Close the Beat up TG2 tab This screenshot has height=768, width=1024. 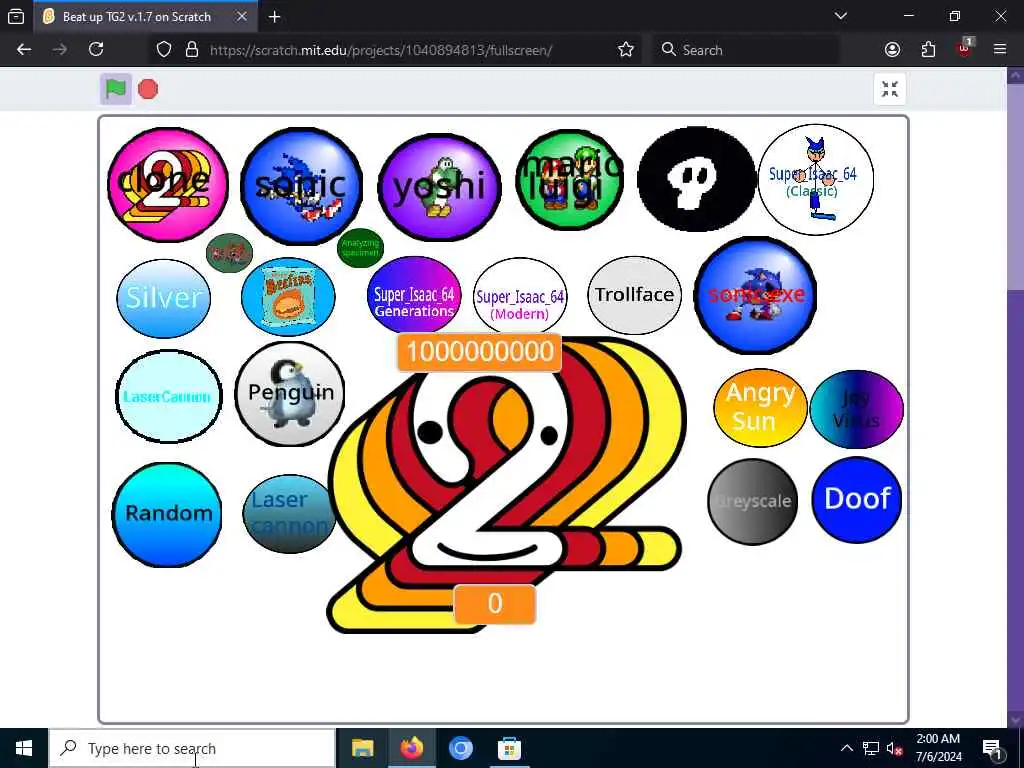click(x=242, y=17)
